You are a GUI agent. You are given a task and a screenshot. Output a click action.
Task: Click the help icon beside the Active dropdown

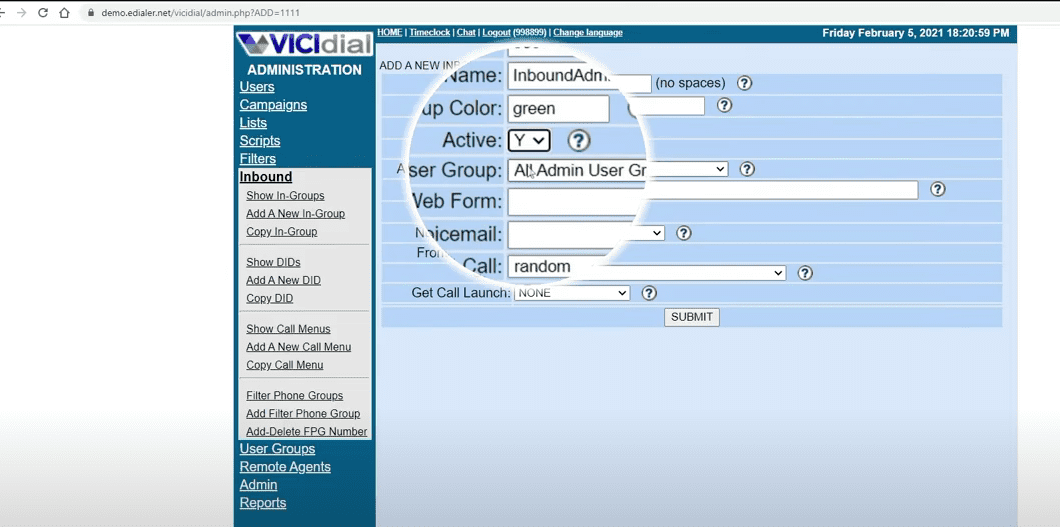pos(578,141)
